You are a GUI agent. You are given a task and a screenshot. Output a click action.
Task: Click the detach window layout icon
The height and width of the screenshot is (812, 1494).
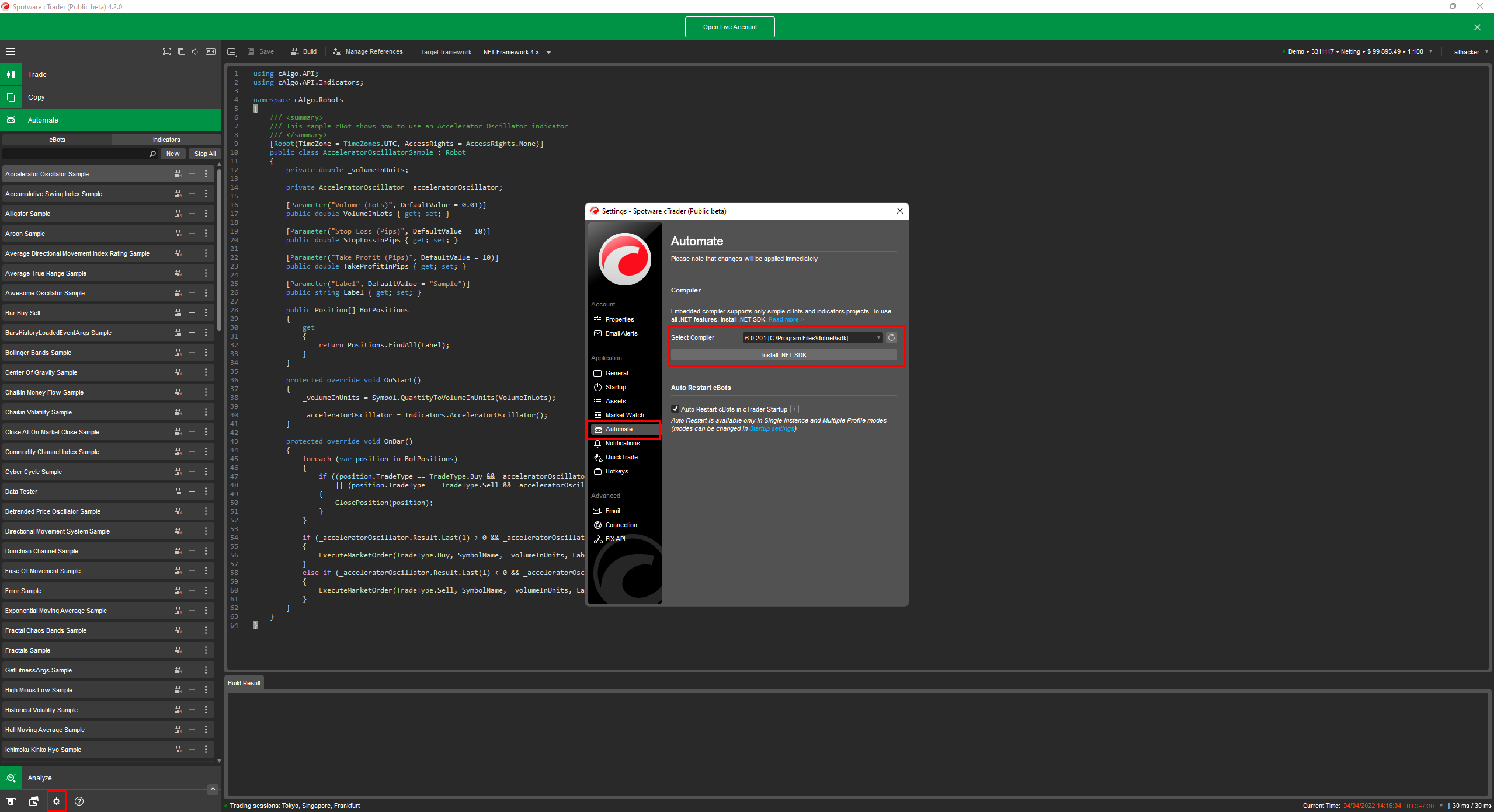(x=181, y=52)
